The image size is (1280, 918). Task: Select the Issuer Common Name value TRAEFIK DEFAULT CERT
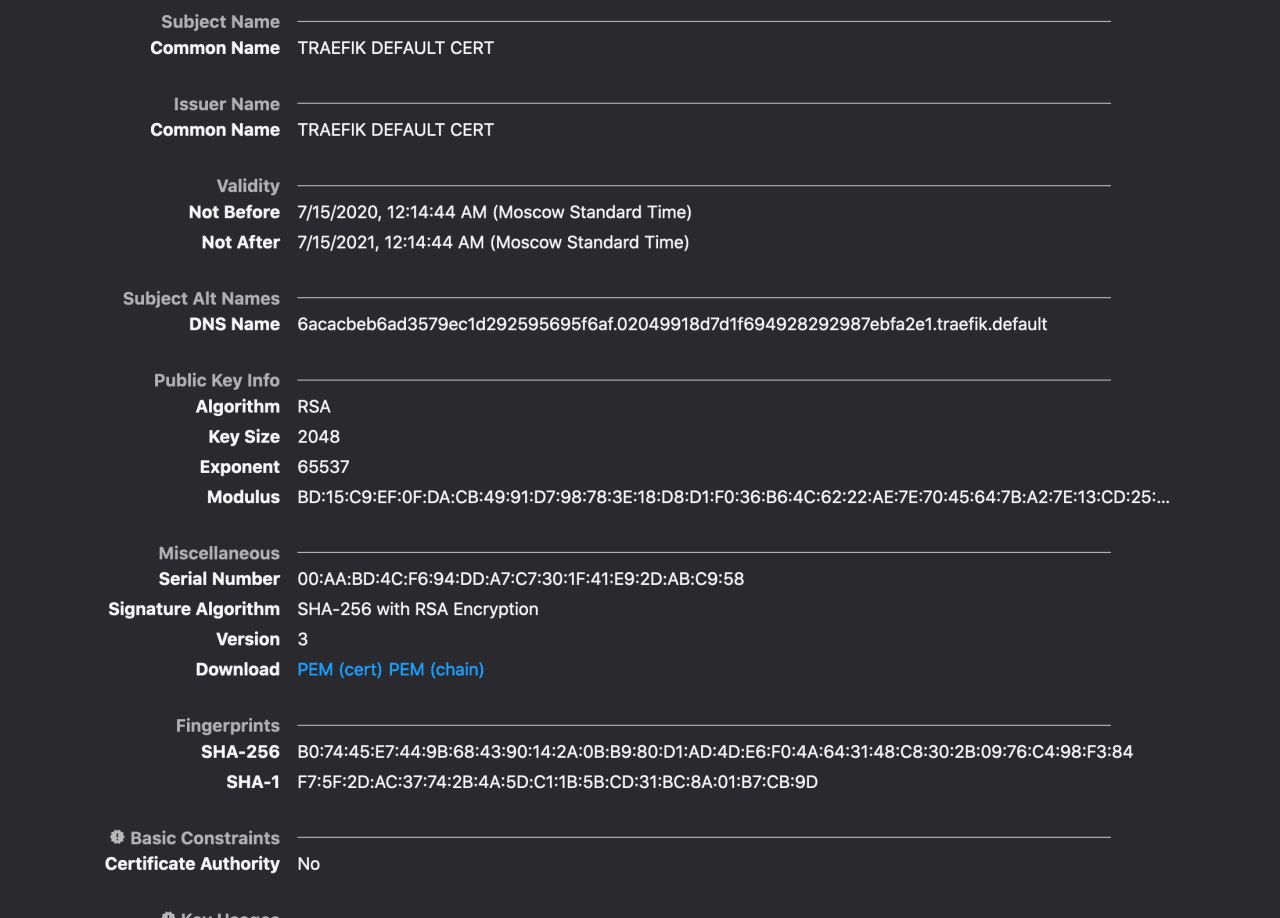coord(396,130)
